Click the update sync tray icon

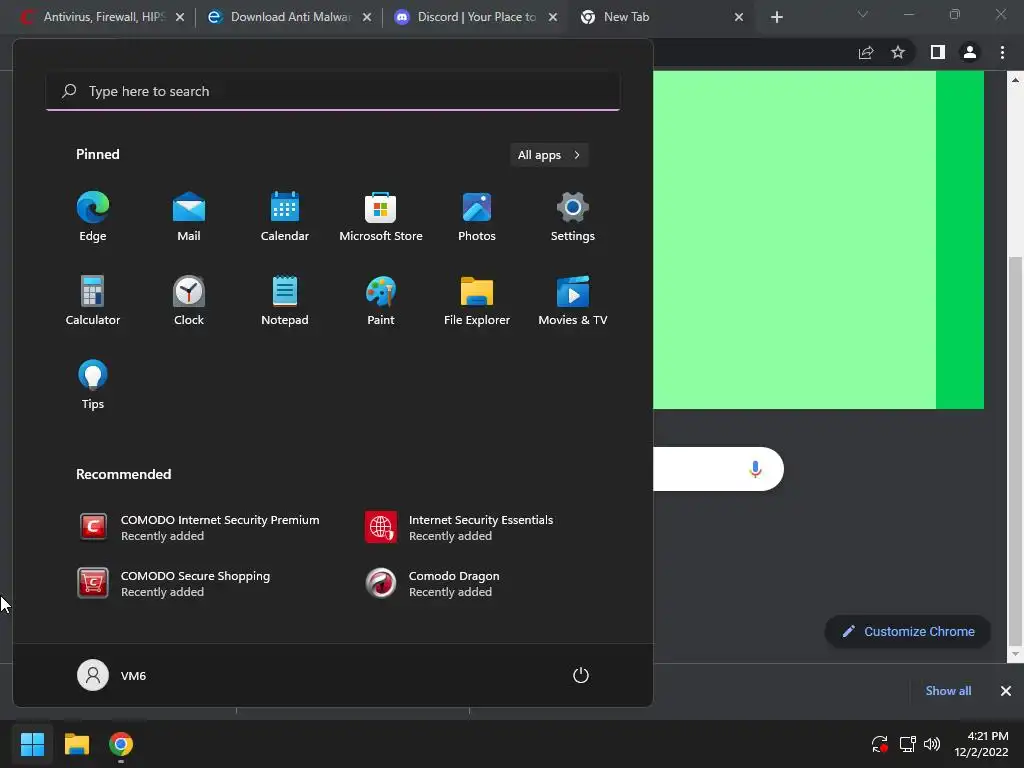(880, 744)
